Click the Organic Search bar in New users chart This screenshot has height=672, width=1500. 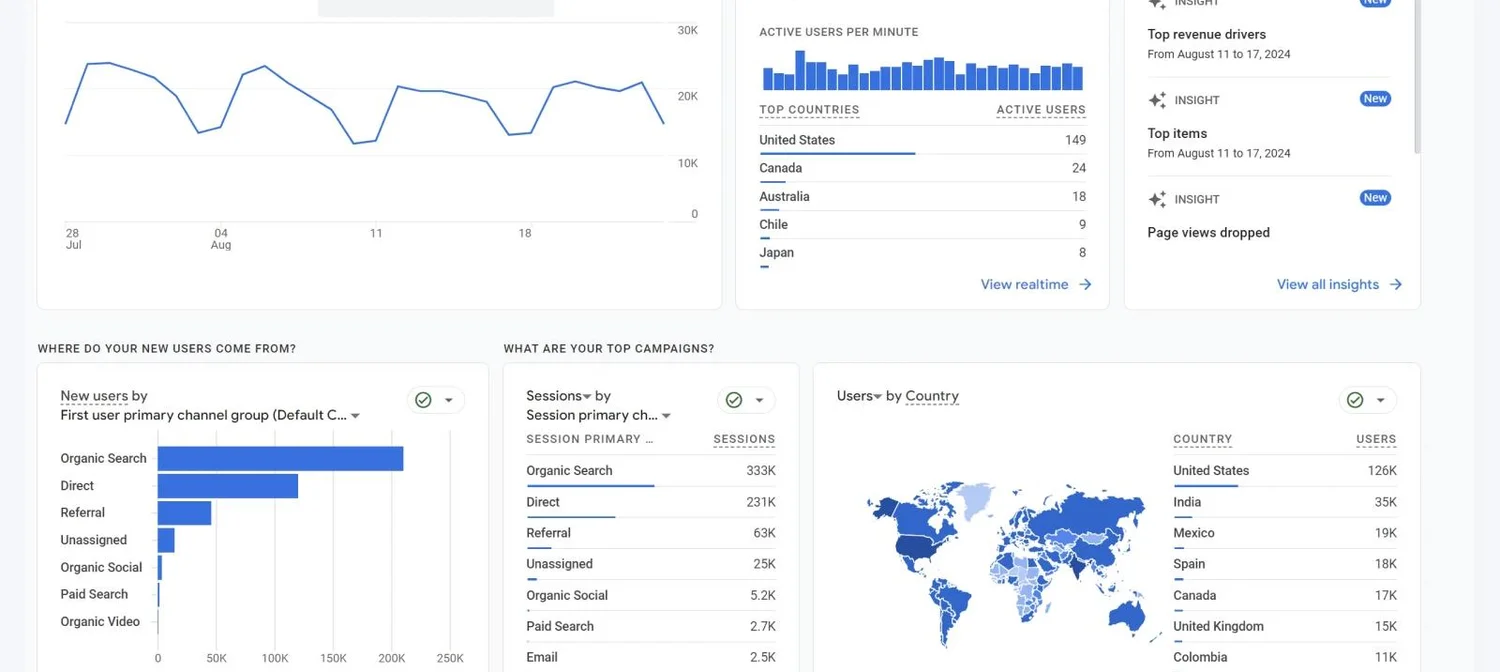280,458
